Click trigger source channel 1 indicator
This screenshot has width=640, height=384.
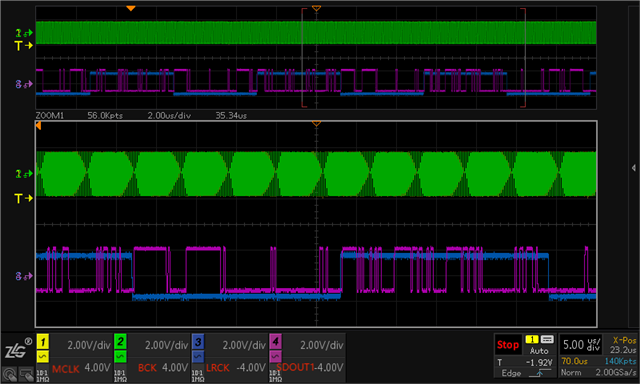[x=532, y=339]
